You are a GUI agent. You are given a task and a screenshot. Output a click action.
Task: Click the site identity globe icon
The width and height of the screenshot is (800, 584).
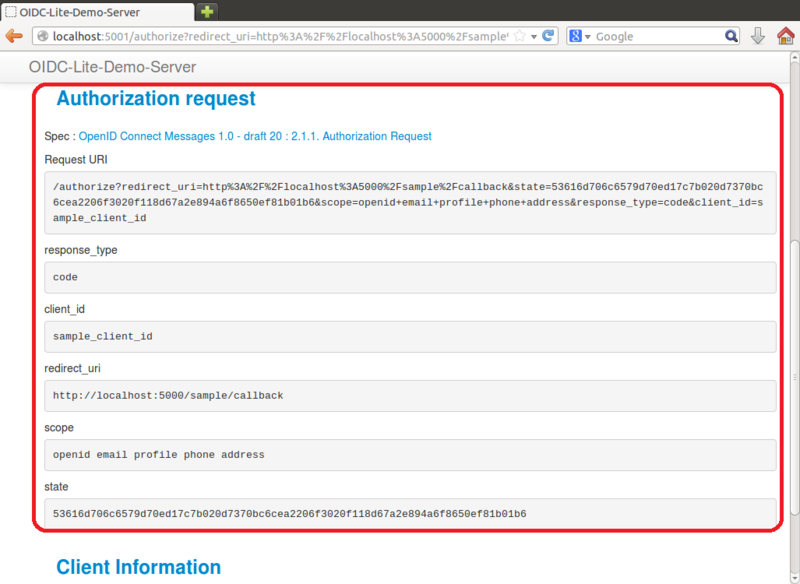(x=43, y=36)
